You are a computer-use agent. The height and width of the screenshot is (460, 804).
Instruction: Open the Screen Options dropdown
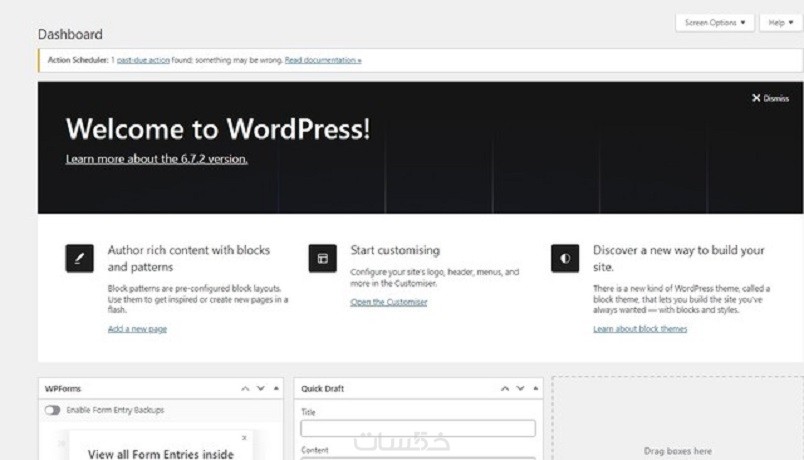[715, 23]
